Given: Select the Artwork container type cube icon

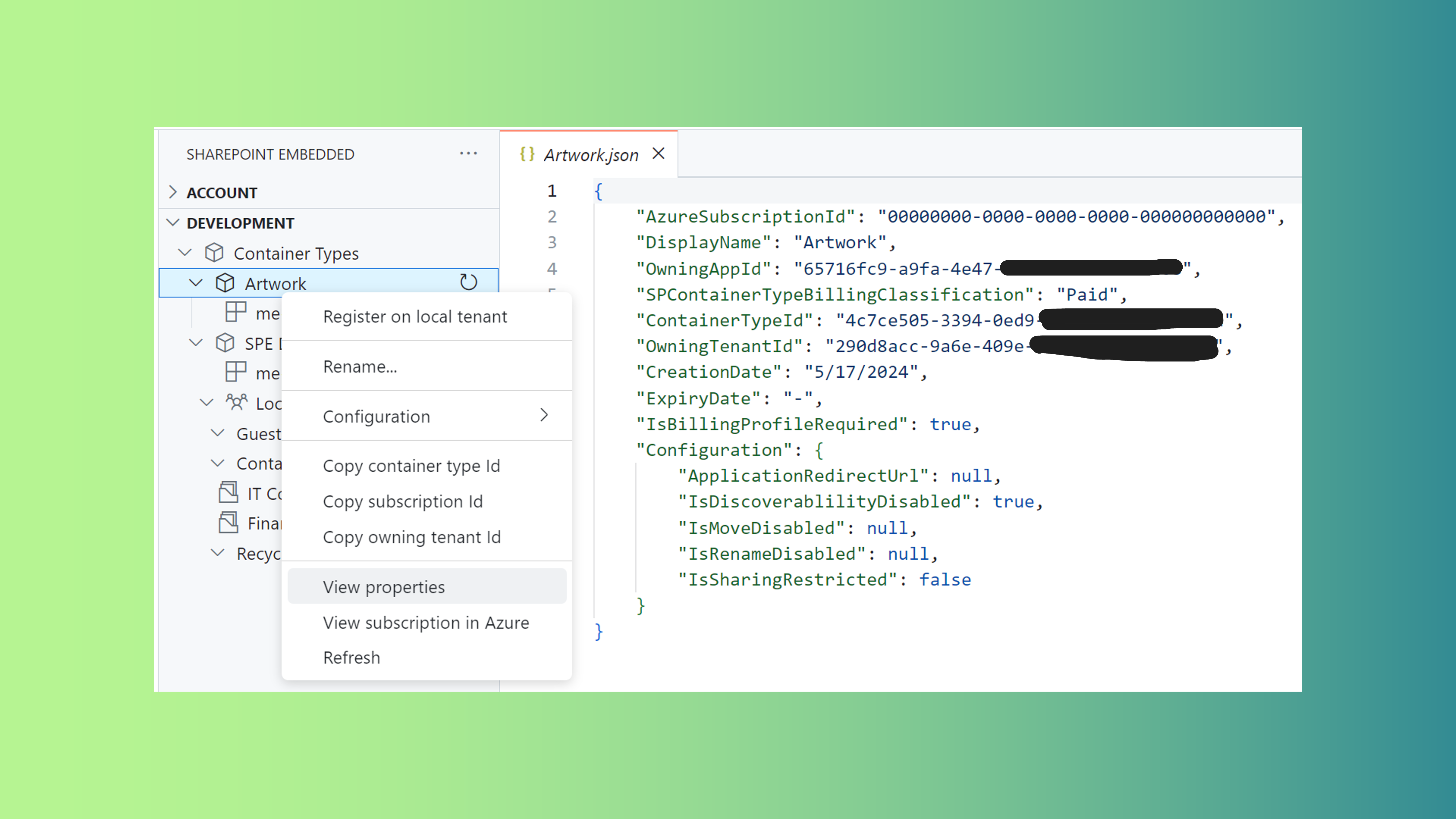Looking at the screenshot, I should pos(225,282).
